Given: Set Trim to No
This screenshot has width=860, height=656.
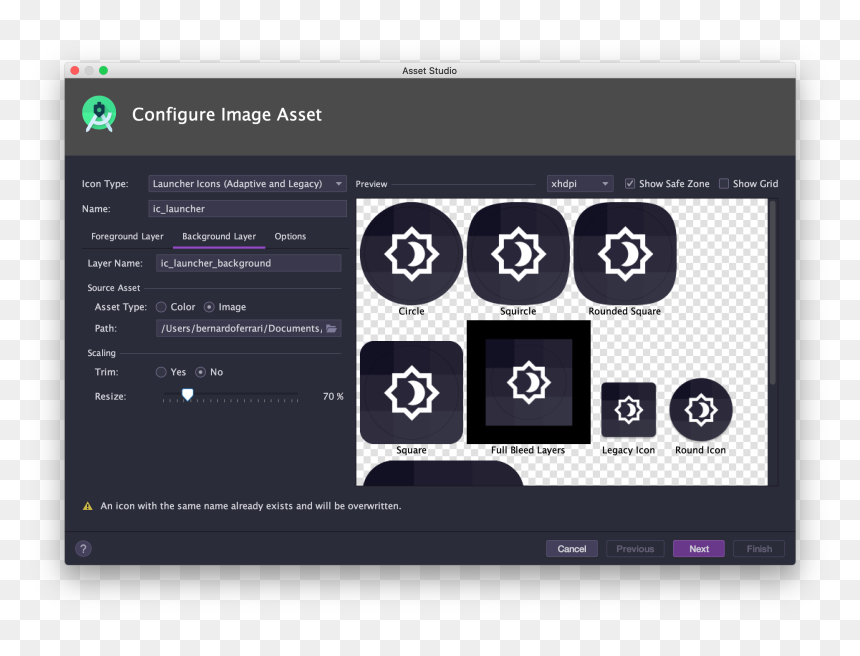Looking at the screenshot, I should click(x=201, y=372).
